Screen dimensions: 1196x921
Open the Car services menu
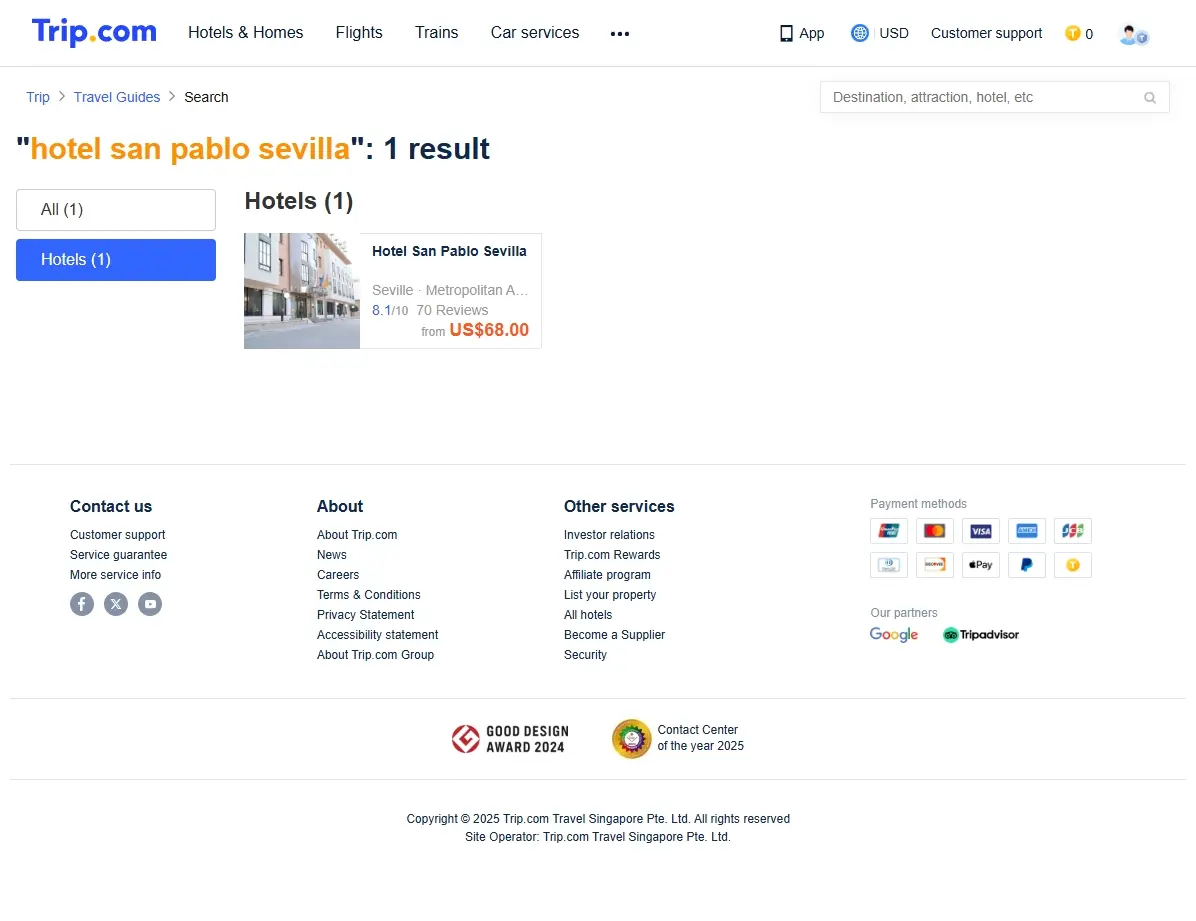[535, 33]
